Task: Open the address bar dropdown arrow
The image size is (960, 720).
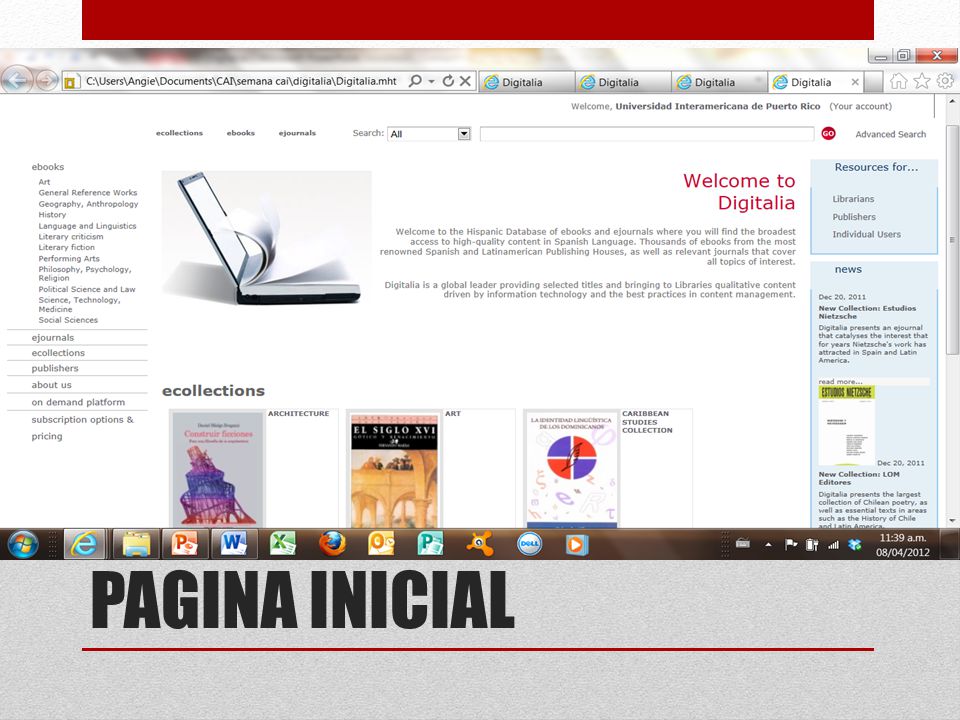Action: click(x=432, y=81)
